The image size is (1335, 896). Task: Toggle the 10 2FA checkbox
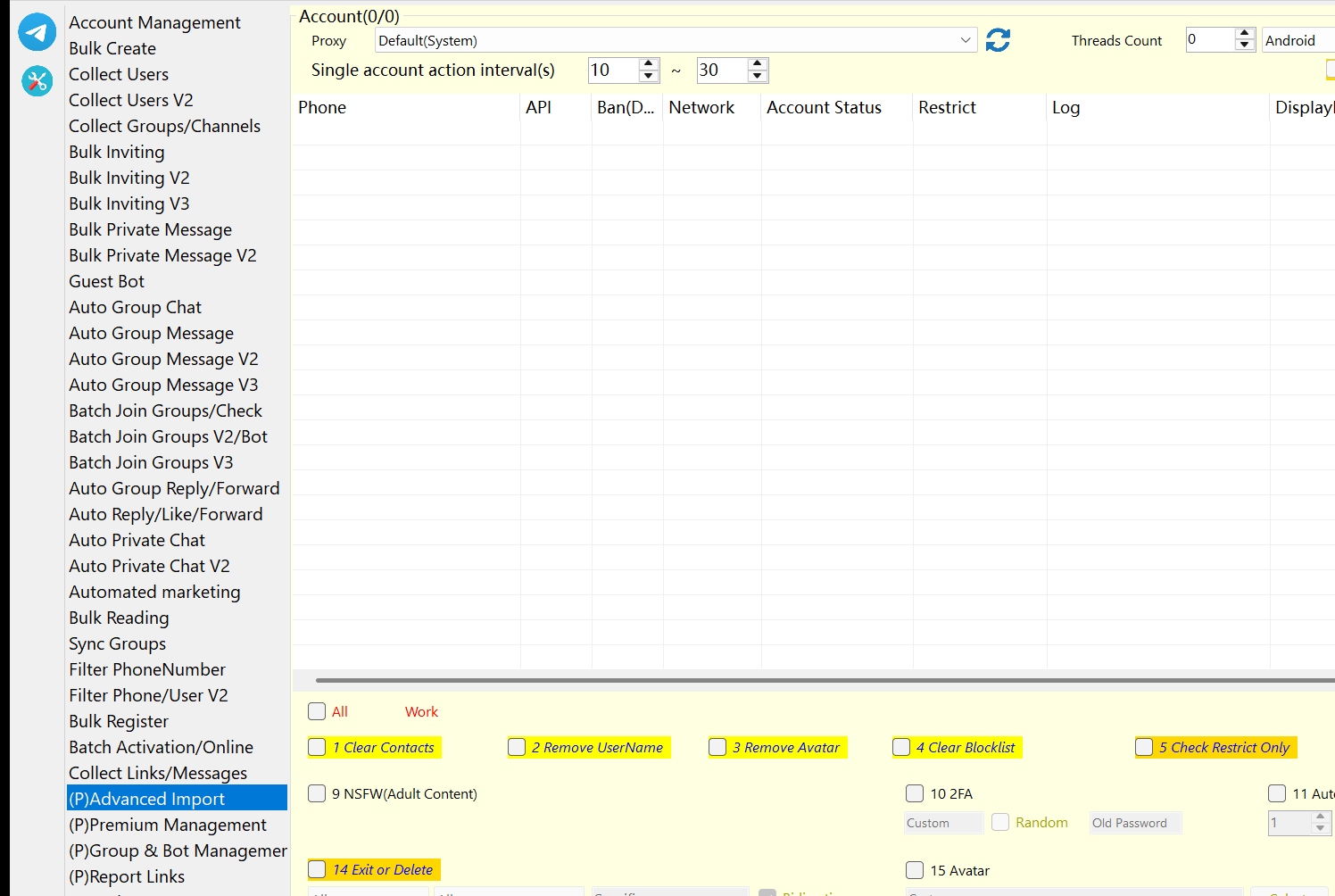(915, 793)
